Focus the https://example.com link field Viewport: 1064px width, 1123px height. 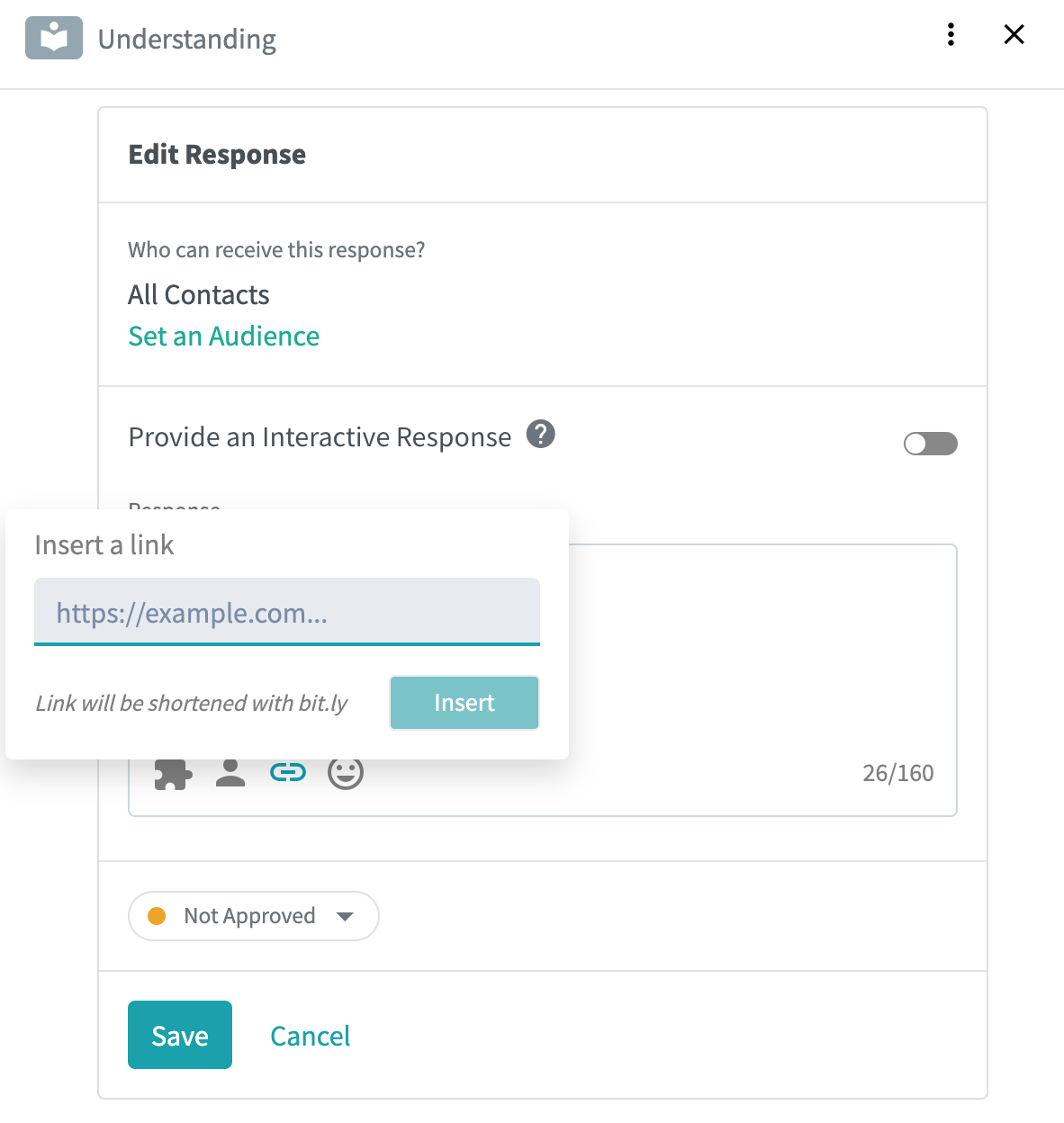(287, 612)
